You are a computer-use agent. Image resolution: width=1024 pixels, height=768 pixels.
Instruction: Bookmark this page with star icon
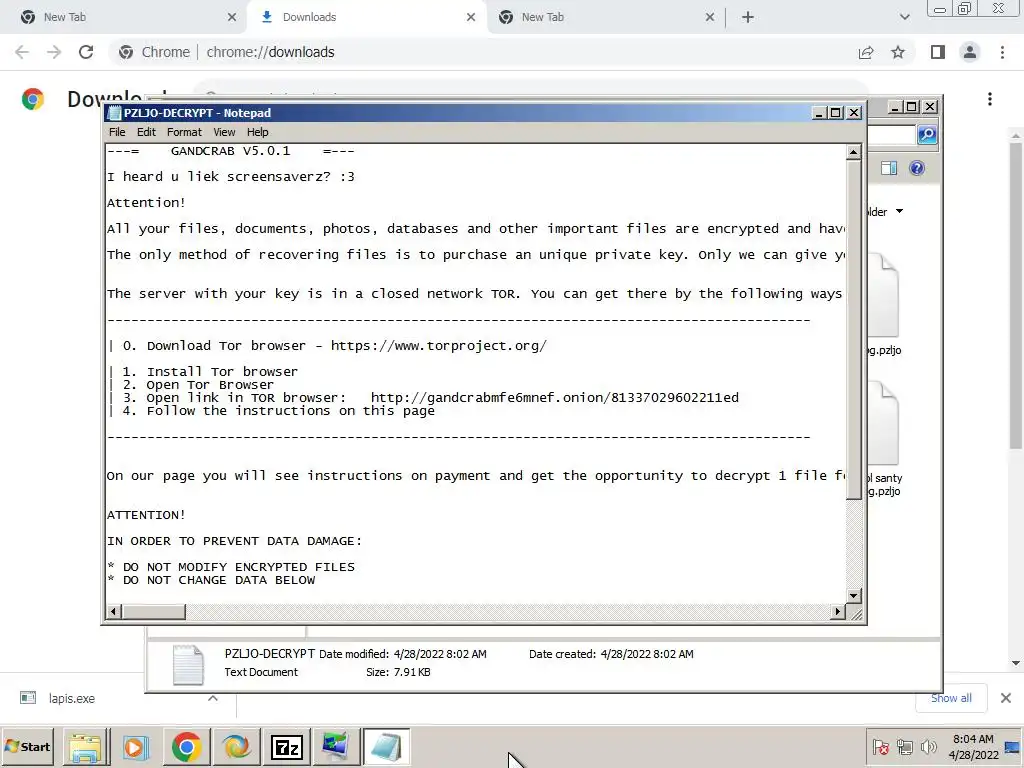pyautogui.click(x=898, y=52)
